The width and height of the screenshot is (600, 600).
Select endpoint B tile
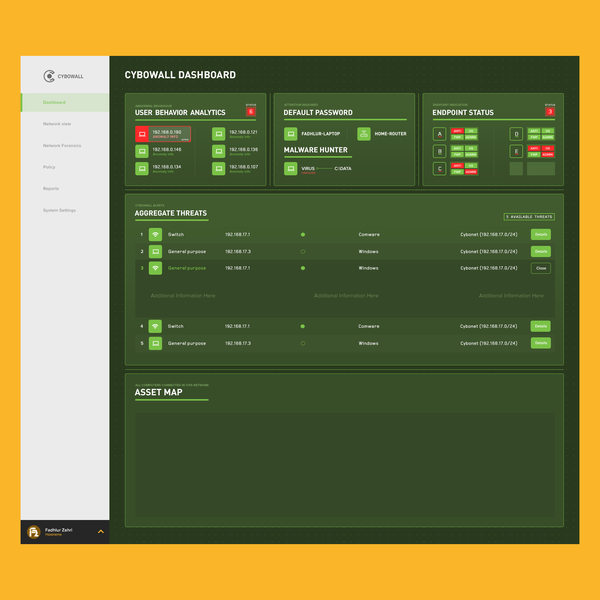(x=440, y=151)
